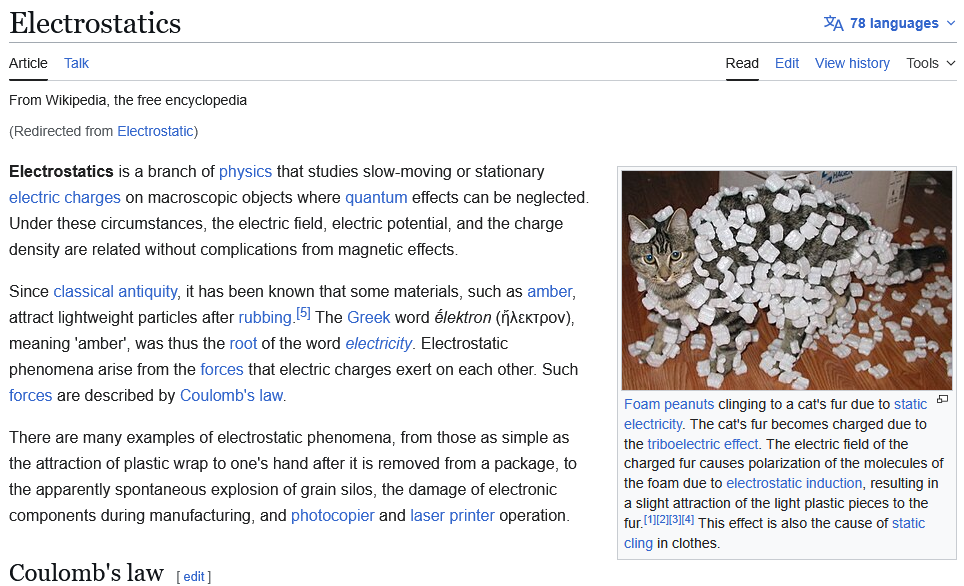Image resolution: width=964 pixels, height=586 pixels.
Task: Open the cat with foam peanuts image
Action: 787,280
